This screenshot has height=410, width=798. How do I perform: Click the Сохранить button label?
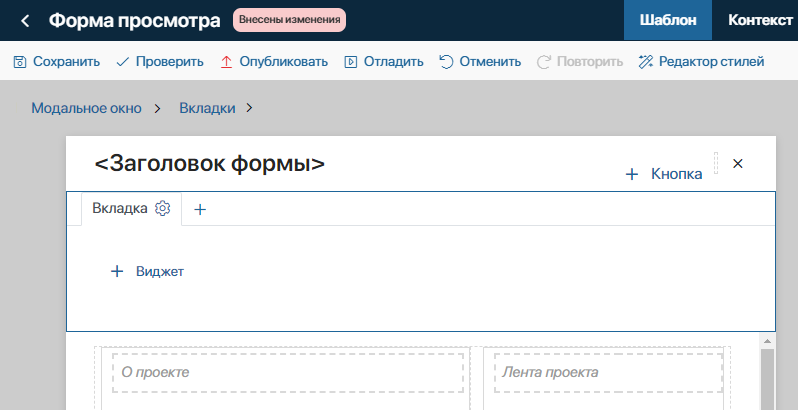pyautogui.click(x=66, y=62)
